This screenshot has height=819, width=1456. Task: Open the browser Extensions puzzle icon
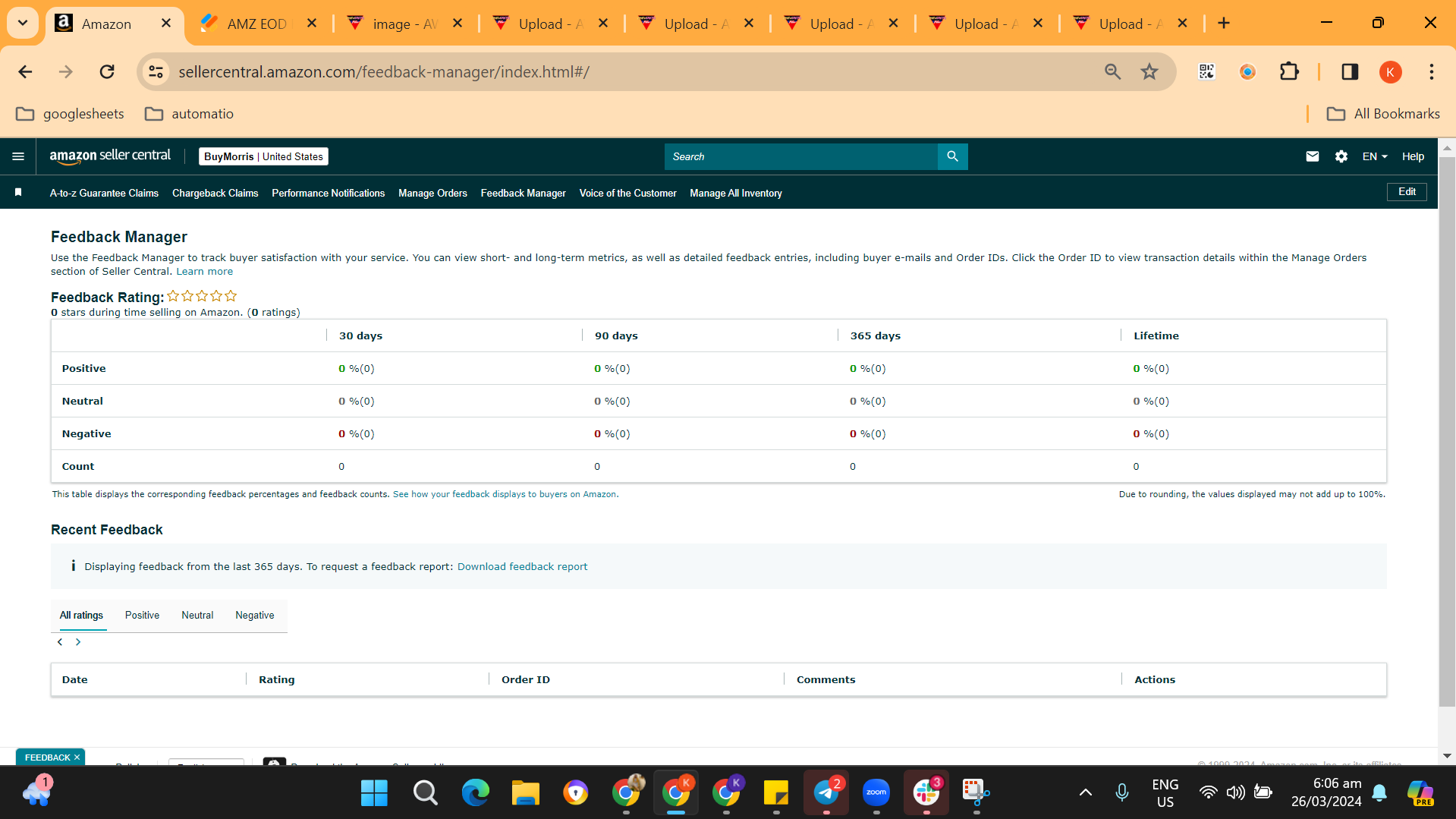(1289, 72)
